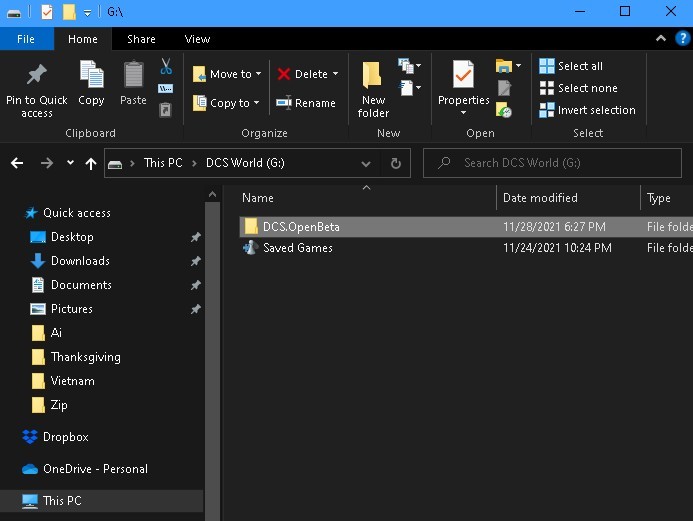
Task: Switch to the Home ribbon tab
Action: [x=83, y=39]
